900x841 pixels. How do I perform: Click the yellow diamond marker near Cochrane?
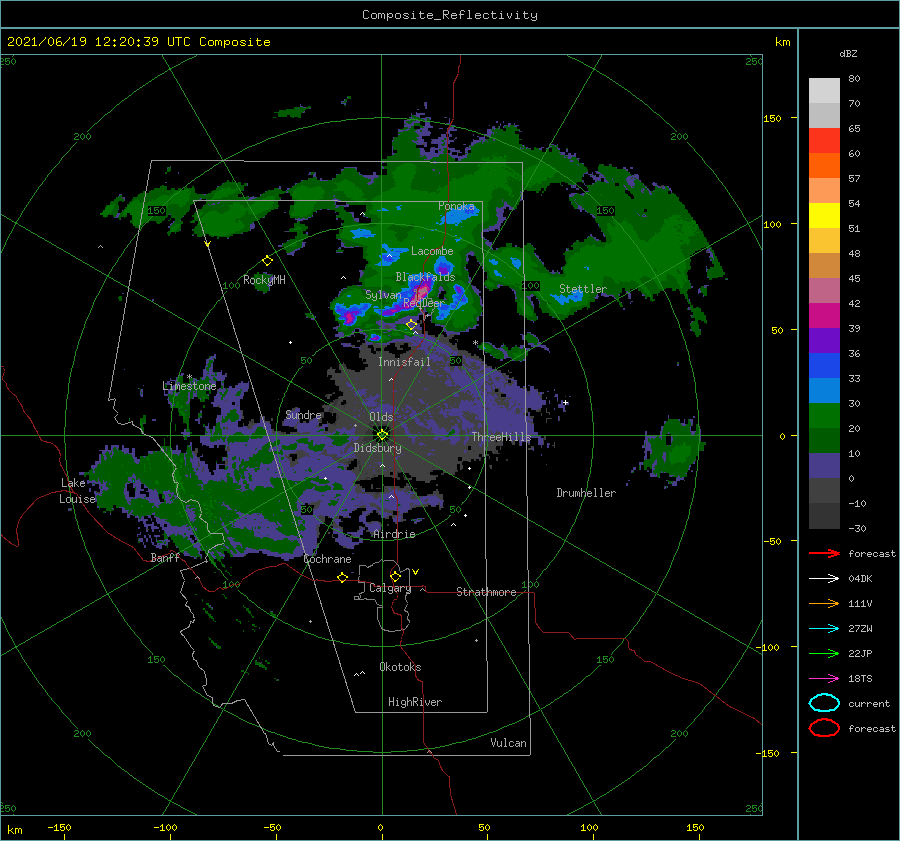point(342,577)
